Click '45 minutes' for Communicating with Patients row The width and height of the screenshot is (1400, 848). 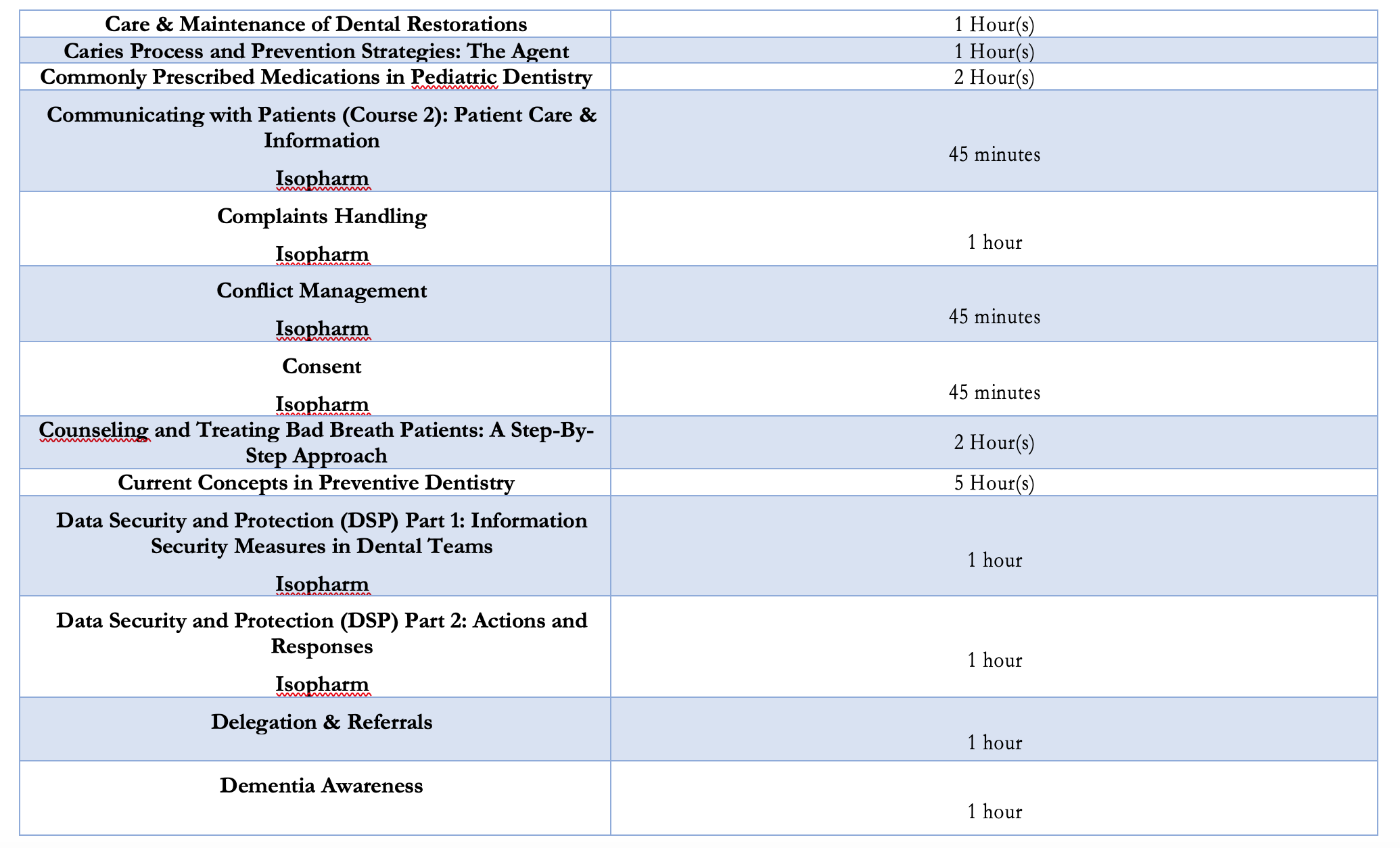pos(994,155)
